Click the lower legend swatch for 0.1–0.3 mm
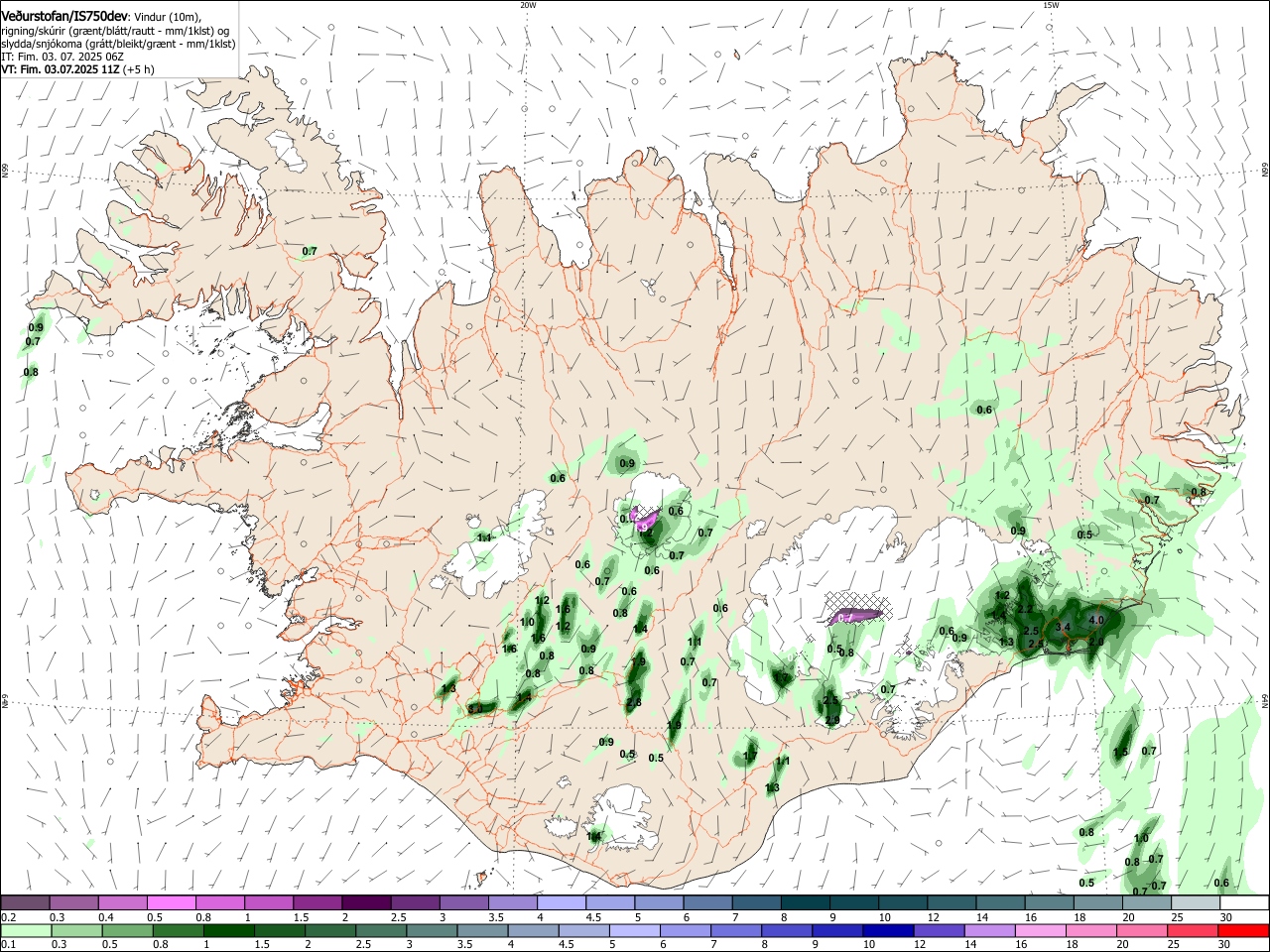The width and height of the screenshot is (1270, 952). 25,930
